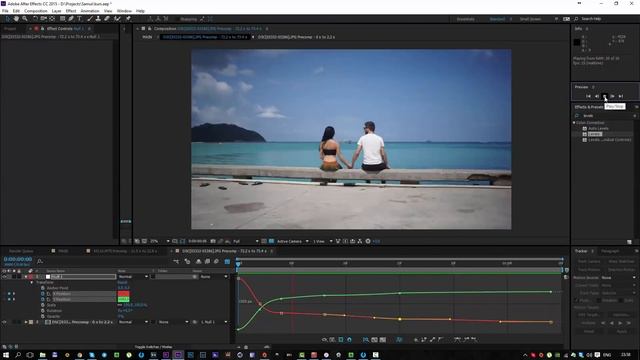Hide the precomp layer 2 with eye
640x360 pixels.
[x=4, y=322]
